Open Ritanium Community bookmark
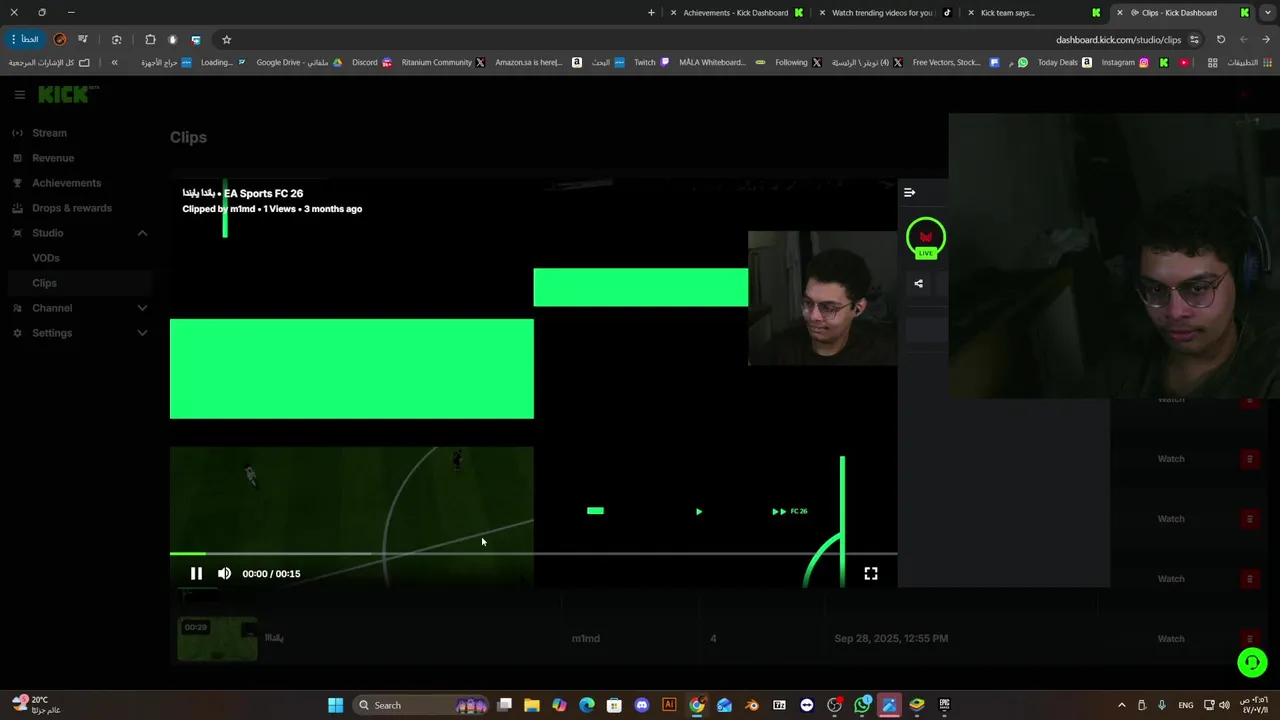 click(x=443, y=62)
